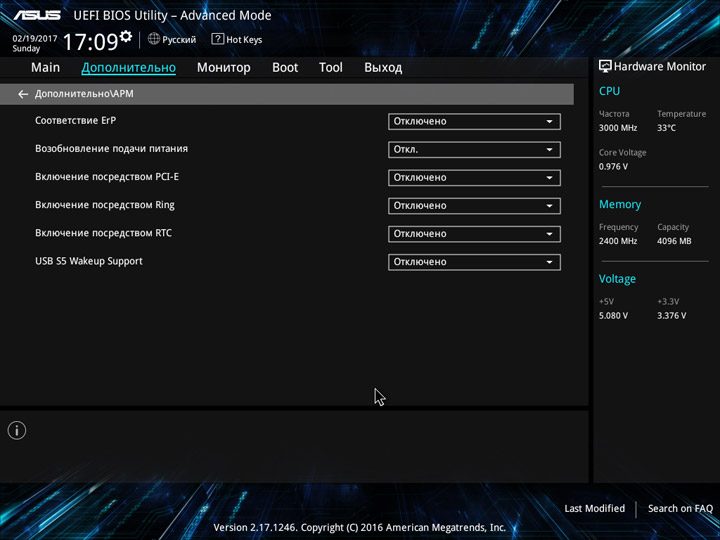
Task: Click the ASUS logo
Action: [x=37, y=15]
